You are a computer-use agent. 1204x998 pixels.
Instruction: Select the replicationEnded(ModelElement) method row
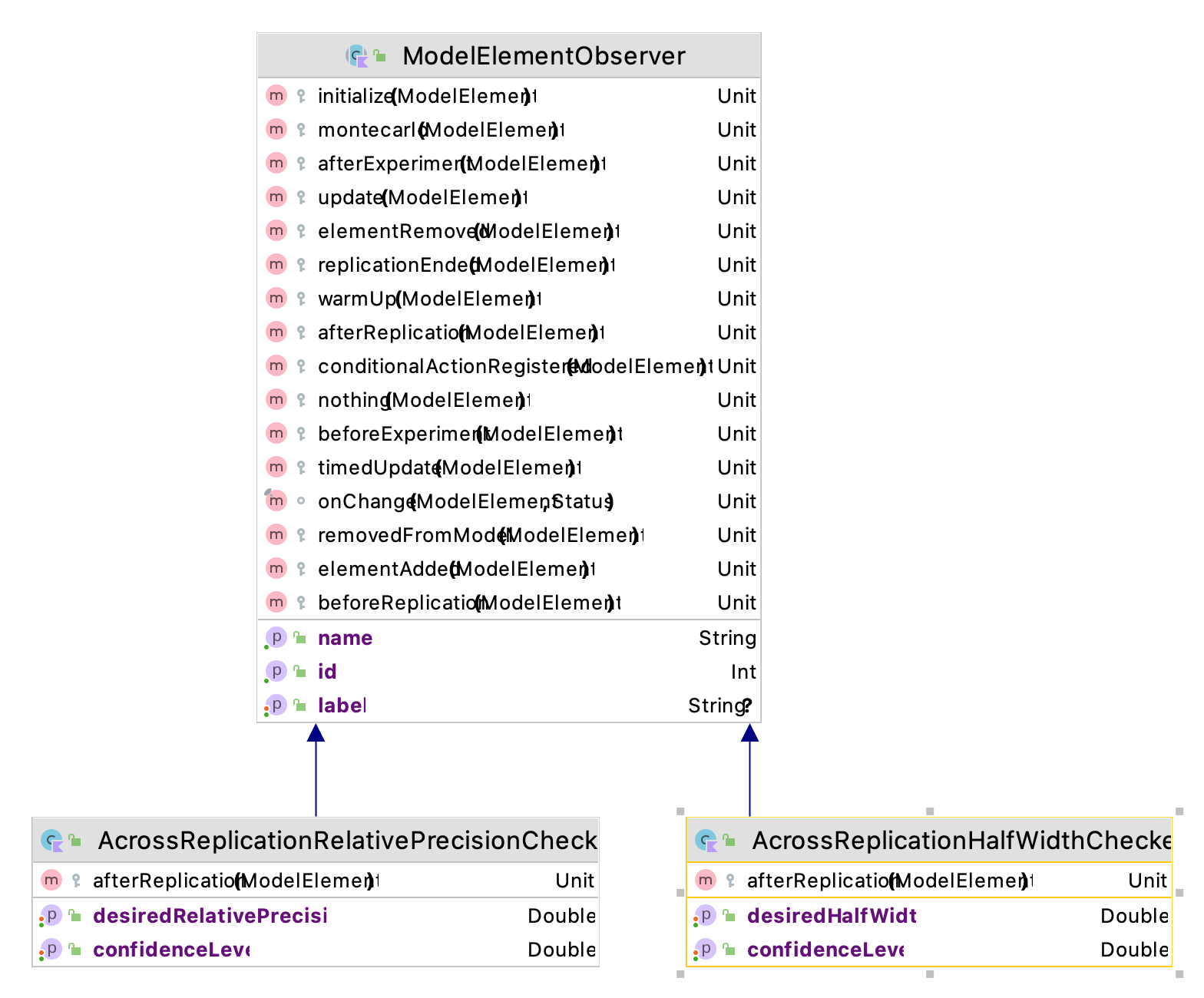(x=509, y=265)
